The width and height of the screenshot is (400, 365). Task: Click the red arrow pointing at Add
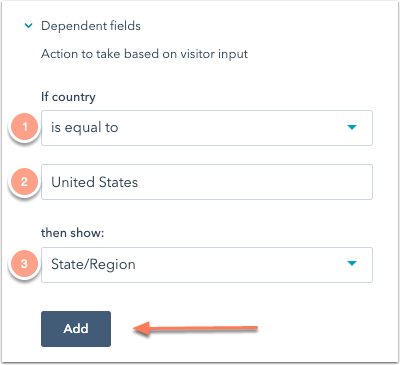tap(195, 329)
